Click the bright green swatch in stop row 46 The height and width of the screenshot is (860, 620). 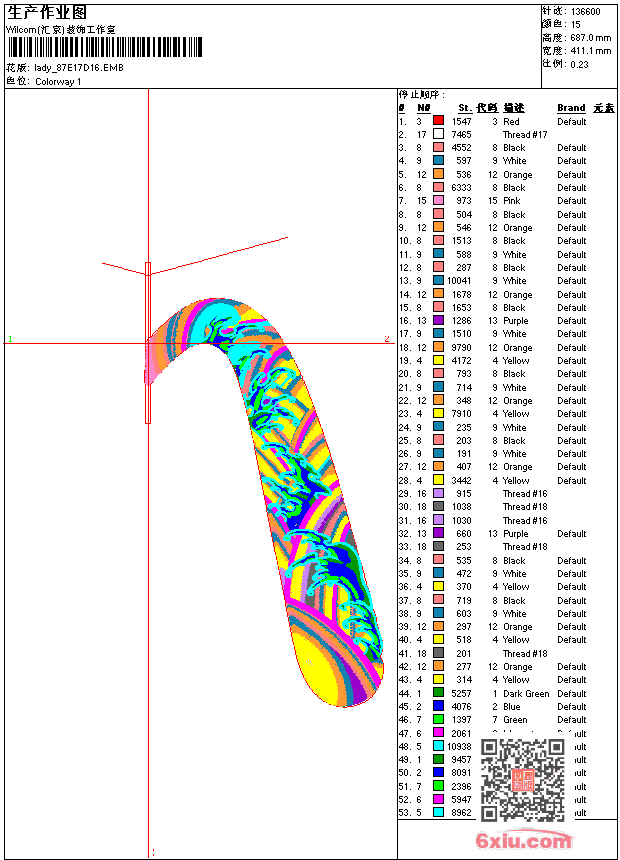pos(438,720)
